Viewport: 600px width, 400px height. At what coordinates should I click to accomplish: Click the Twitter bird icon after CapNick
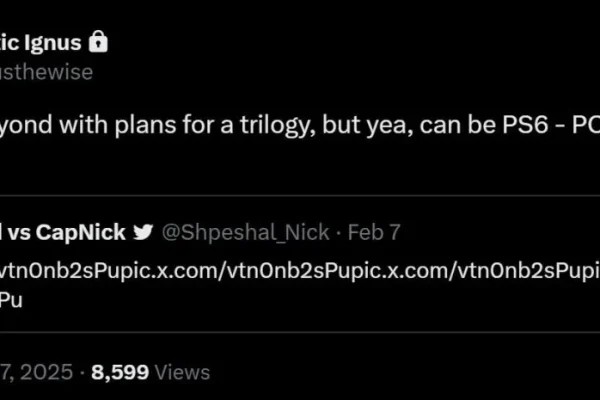tap(143, 232)
